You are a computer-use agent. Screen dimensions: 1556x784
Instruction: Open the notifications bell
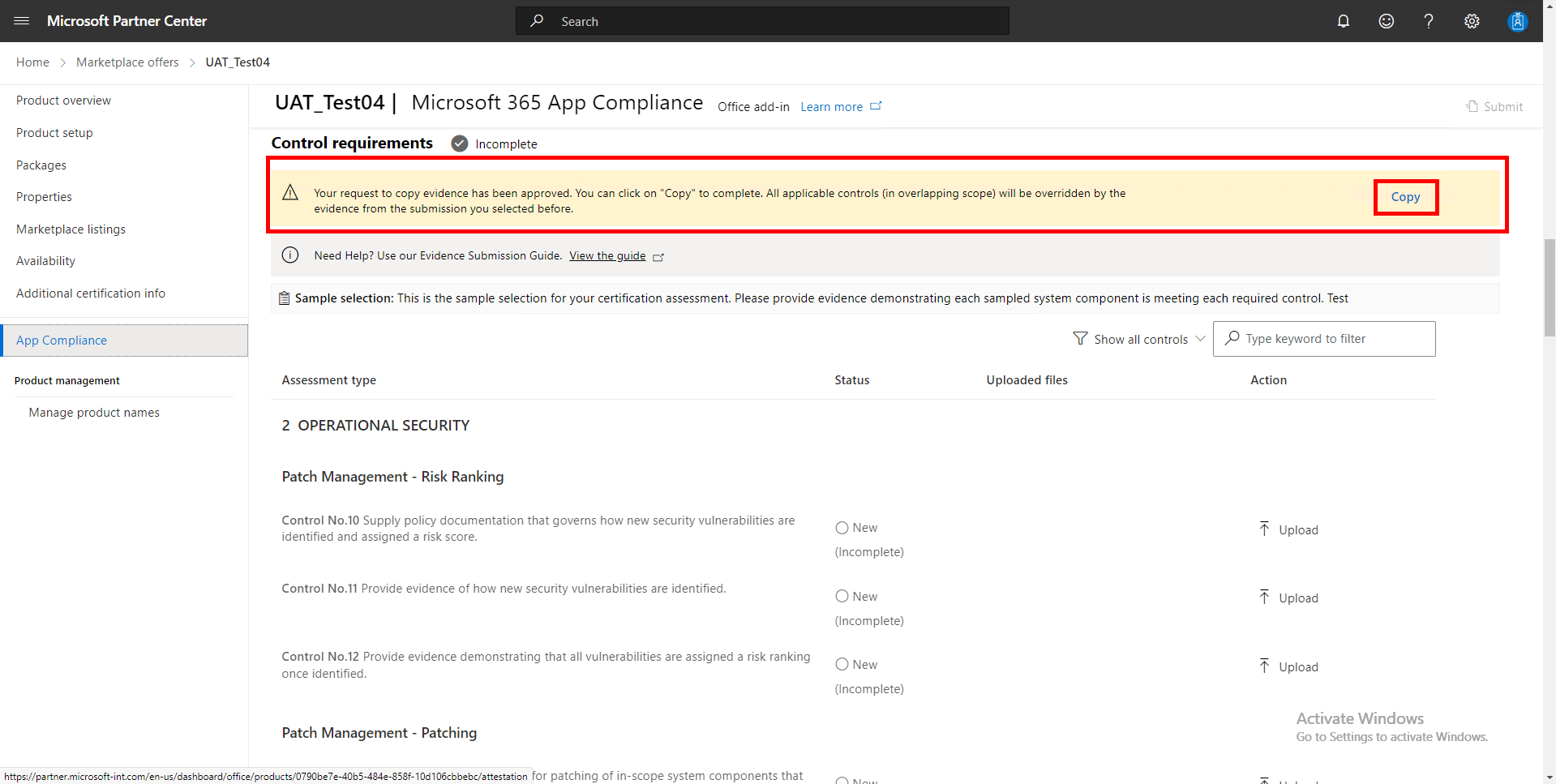(x=1344, y=21)
